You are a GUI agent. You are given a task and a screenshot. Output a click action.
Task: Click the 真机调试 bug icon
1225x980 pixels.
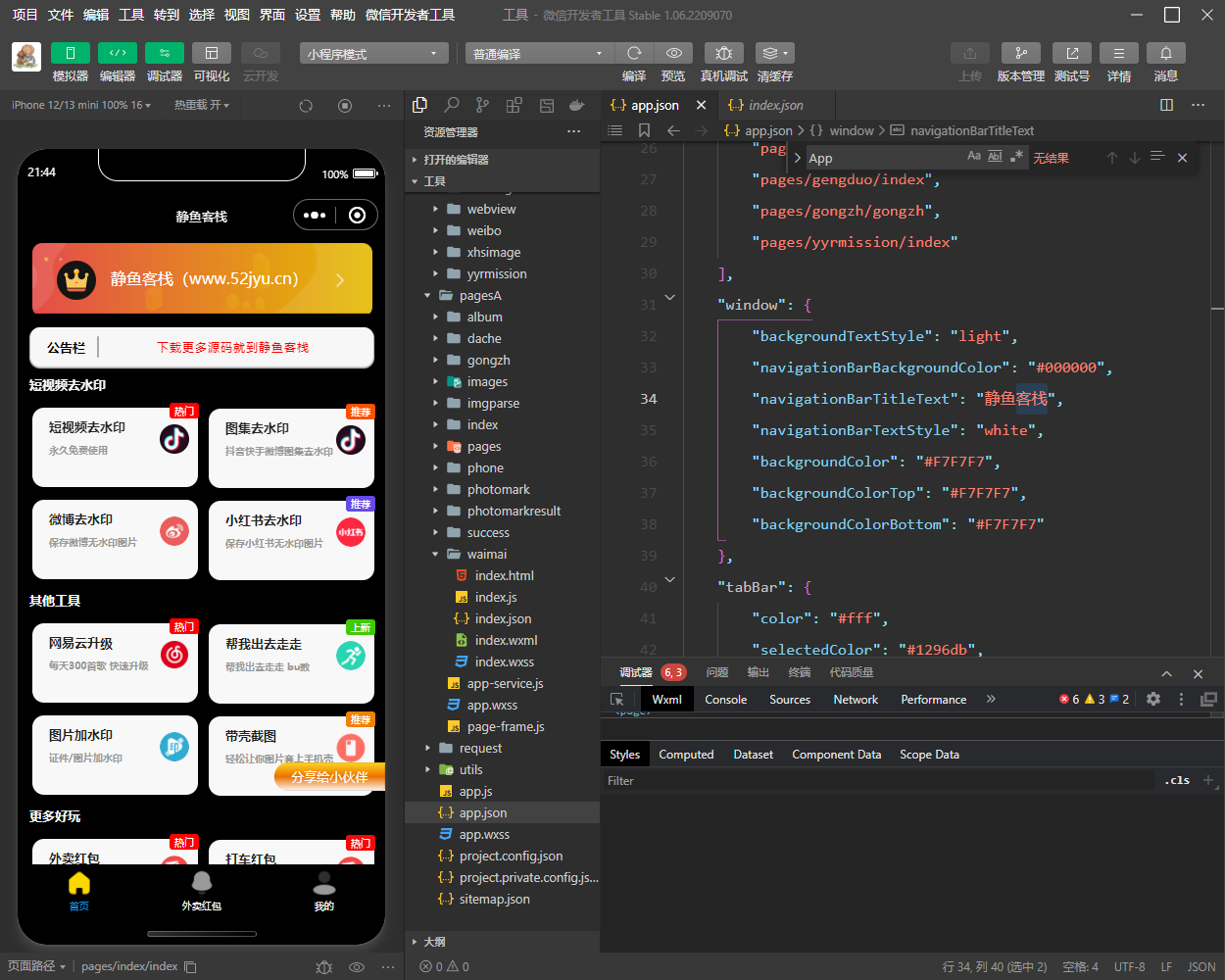[723, 53]
